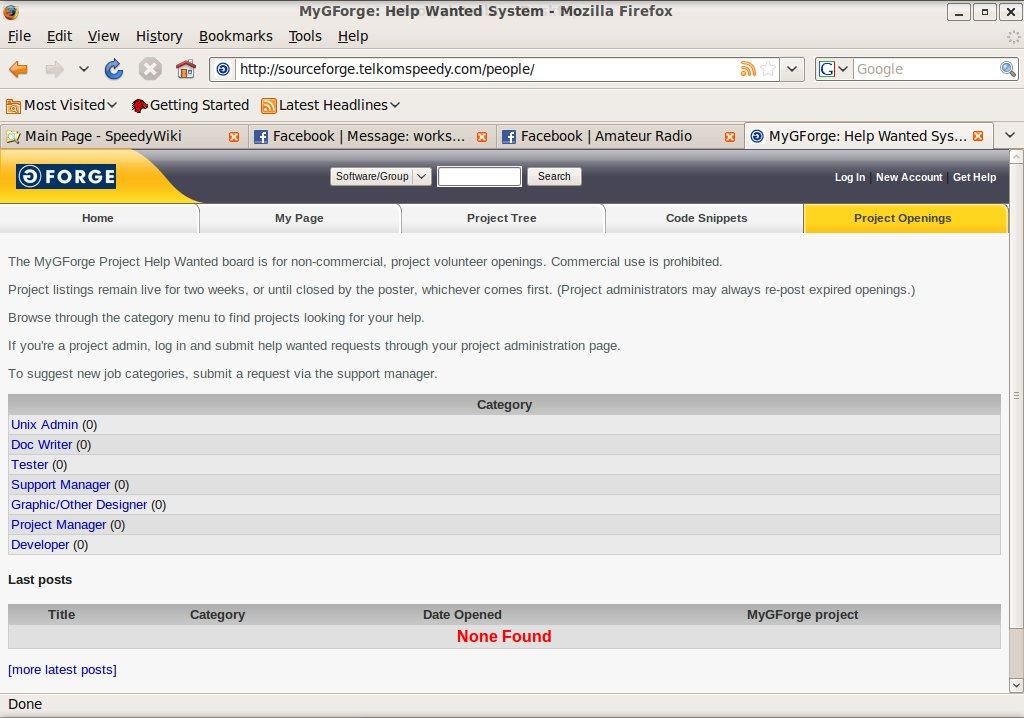
Task: Click the RSS feed icon in address bar
Action: click(747, 69)
